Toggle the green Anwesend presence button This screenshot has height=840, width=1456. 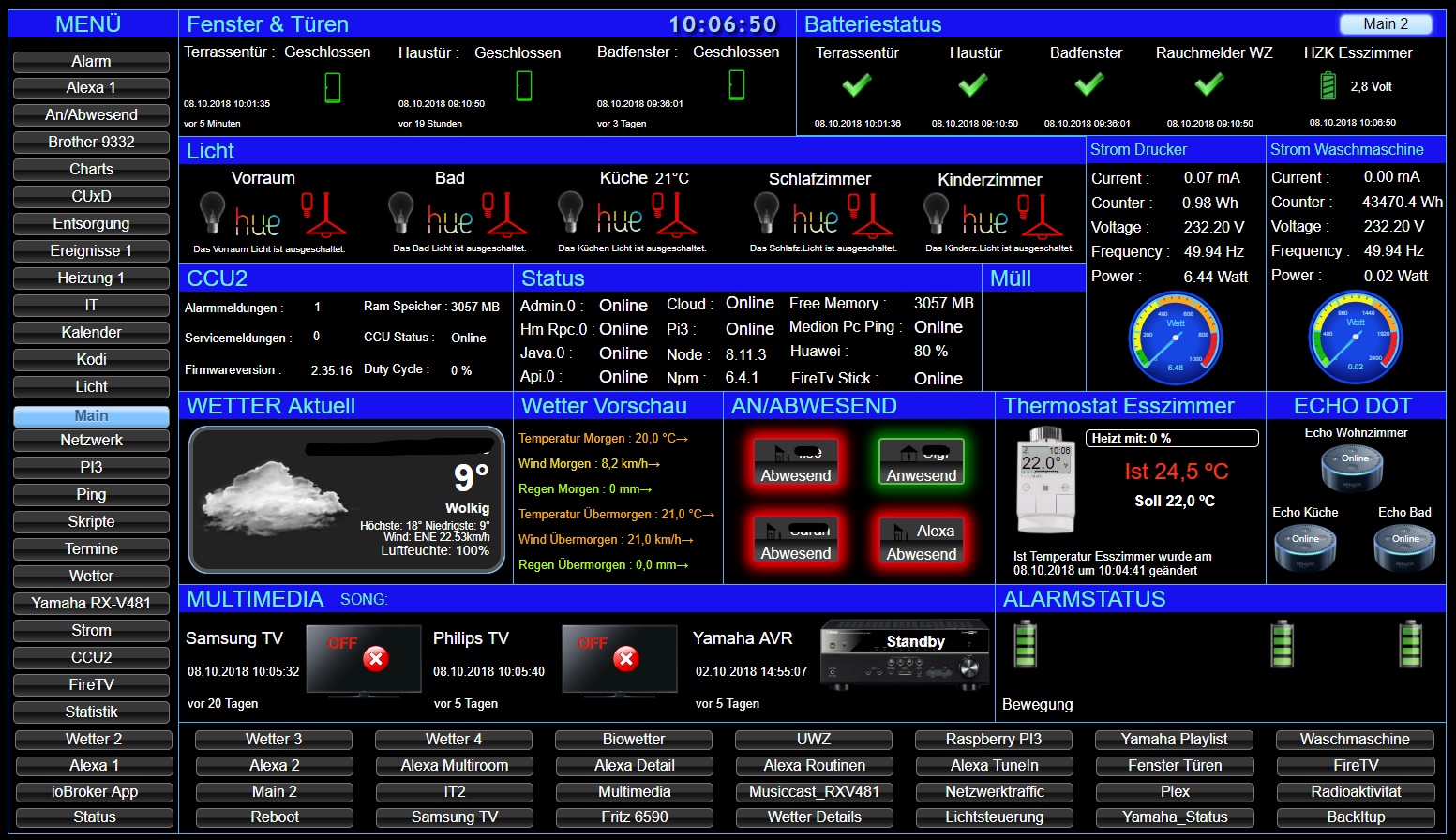[922, 461]
